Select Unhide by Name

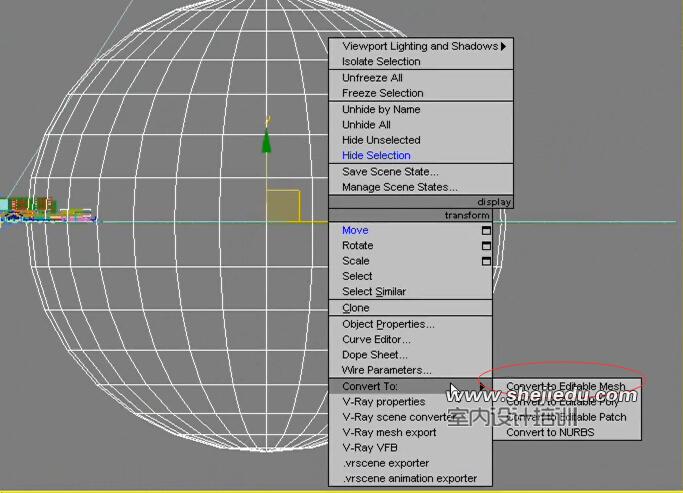(x=421, y=109)
